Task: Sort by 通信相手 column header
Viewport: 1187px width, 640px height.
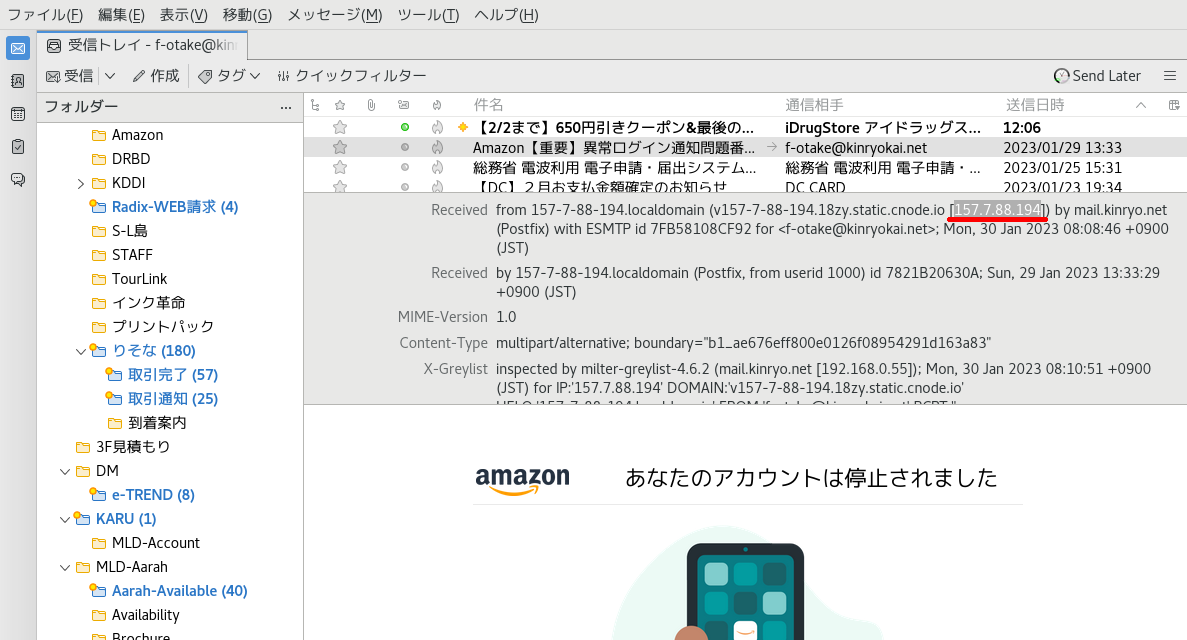Action: coord(814,105)
